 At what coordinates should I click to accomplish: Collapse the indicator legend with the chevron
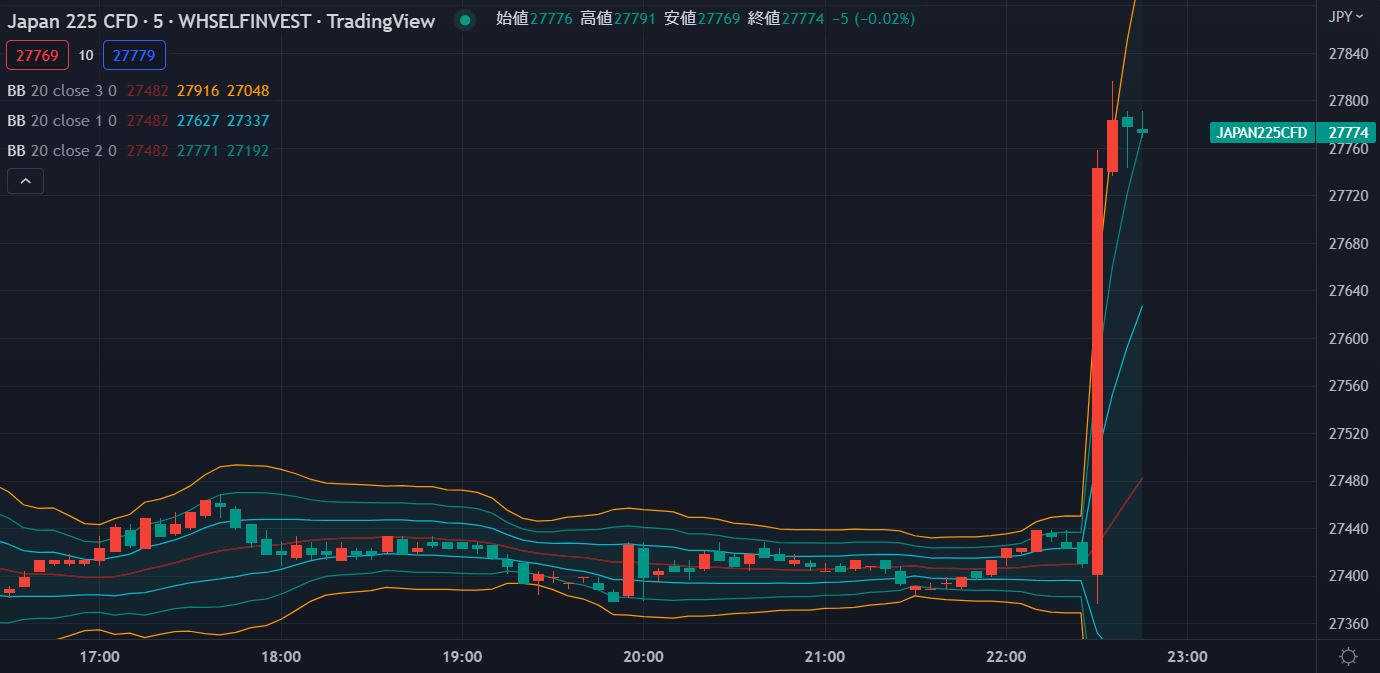[x=25, y=181]
